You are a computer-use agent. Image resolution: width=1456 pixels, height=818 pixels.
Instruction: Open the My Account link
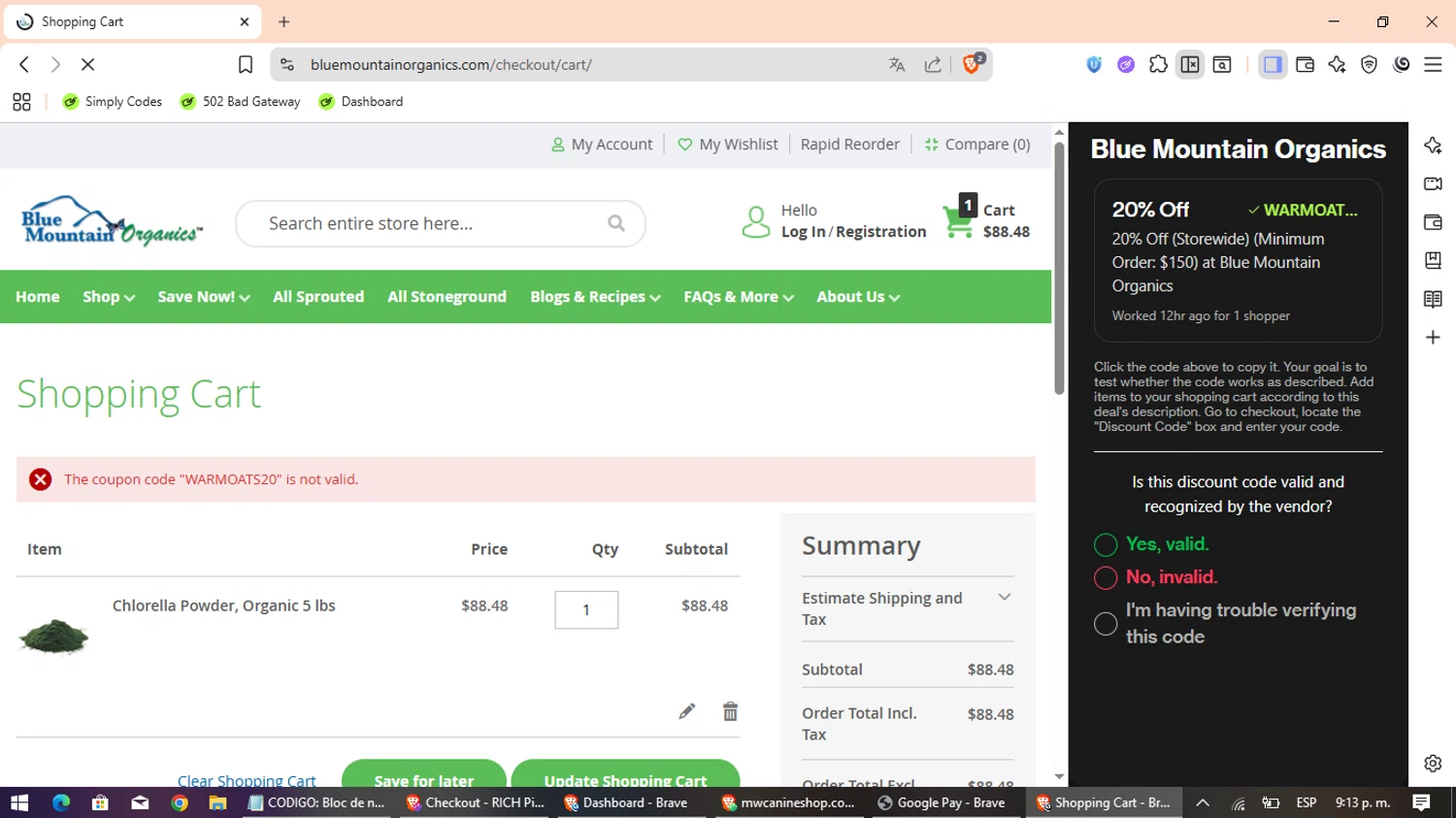pos(602,145)
